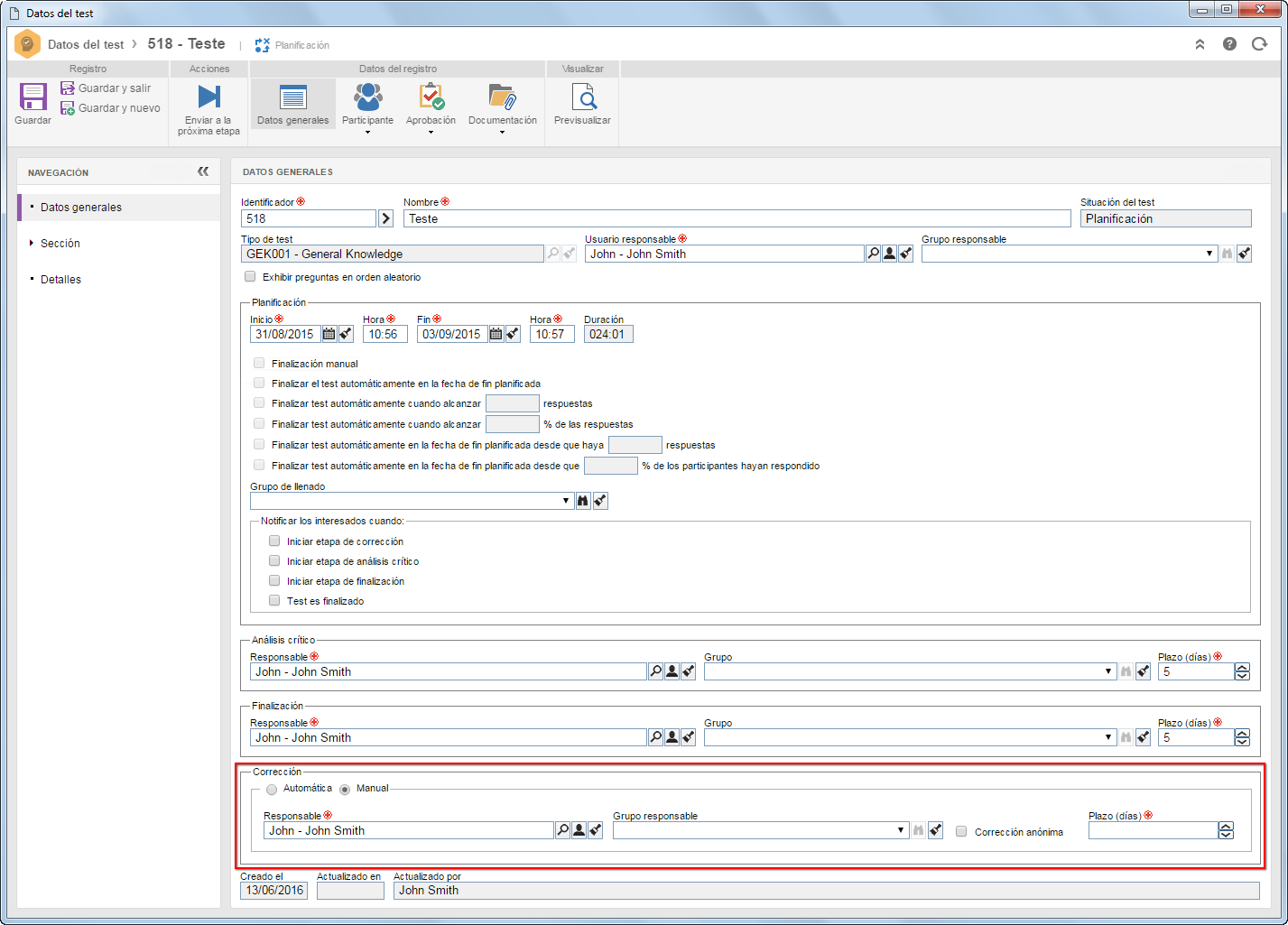The image size is (1288, 925).
Task: Collapse the Navegación panel
Action: coord(203,171)
